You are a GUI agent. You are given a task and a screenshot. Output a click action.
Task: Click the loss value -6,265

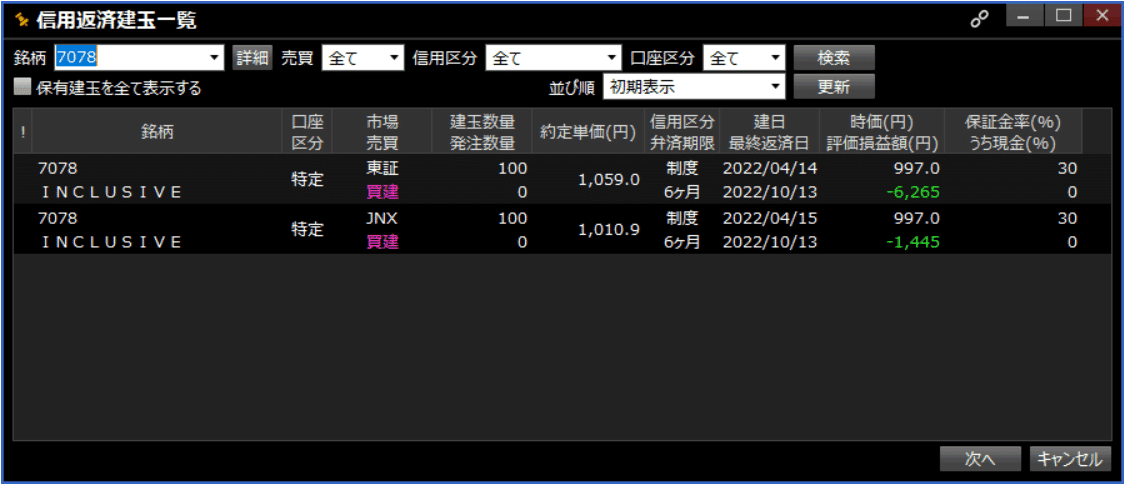pos(912,192)
